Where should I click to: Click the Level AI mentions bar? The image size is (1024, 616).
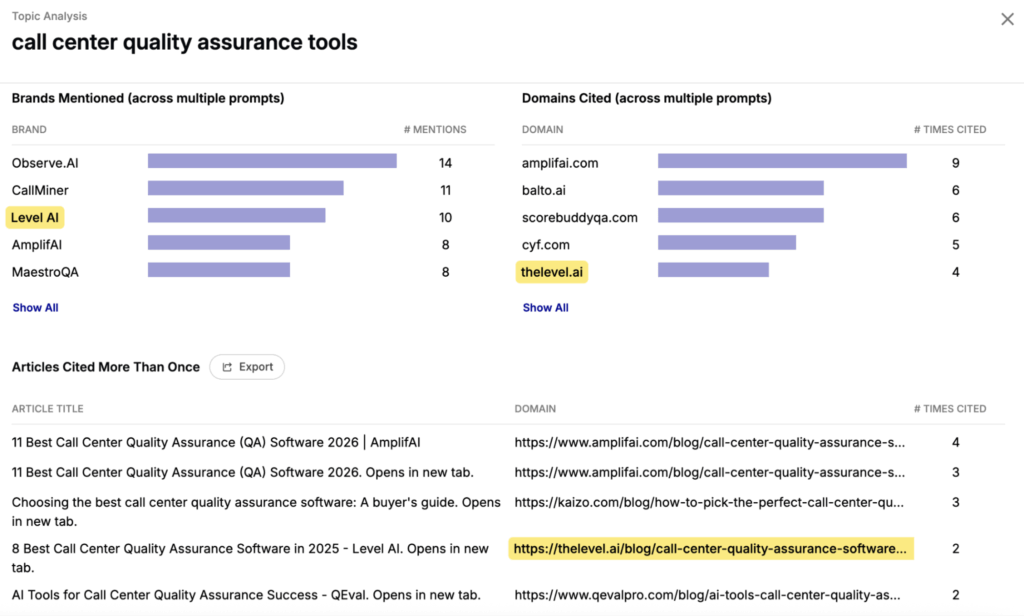(x=236, y=216)
